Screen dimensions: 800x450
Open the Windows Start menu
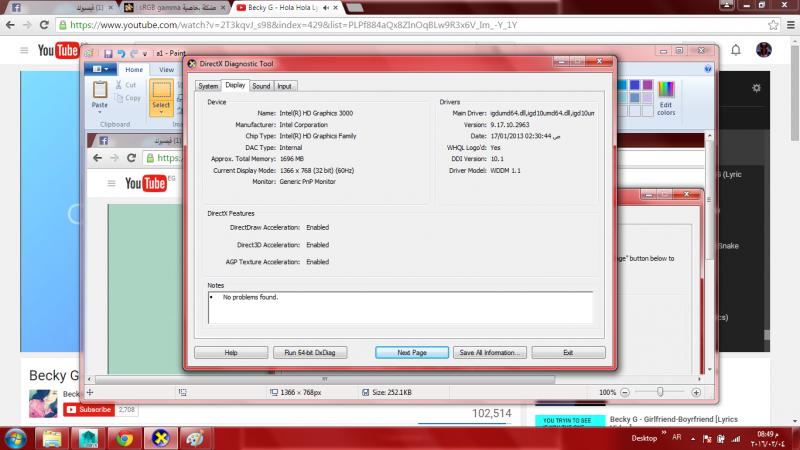(15, 438)
